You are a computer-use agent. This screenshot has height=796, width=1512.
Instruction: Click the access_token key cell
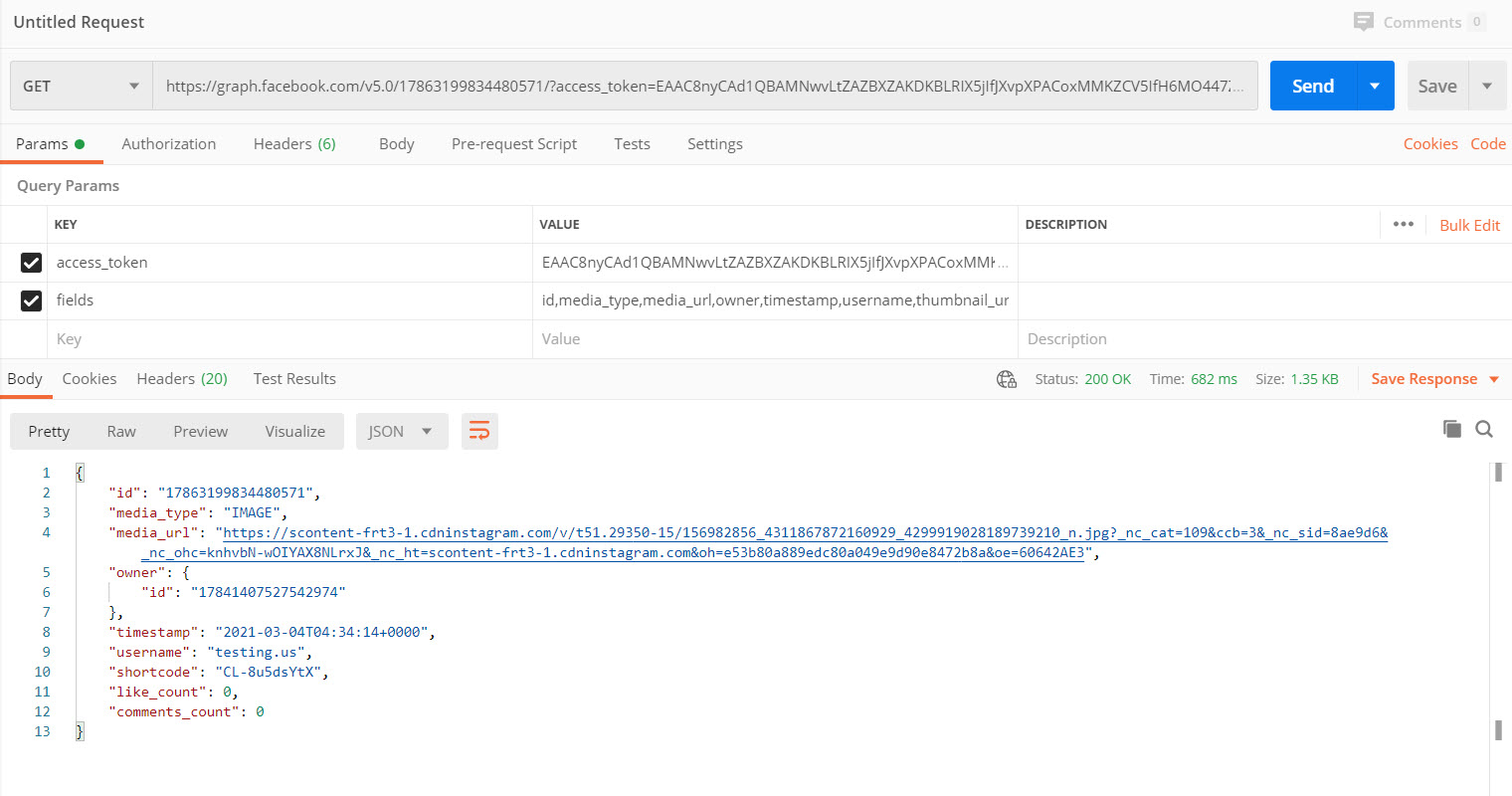coord(289,263)
